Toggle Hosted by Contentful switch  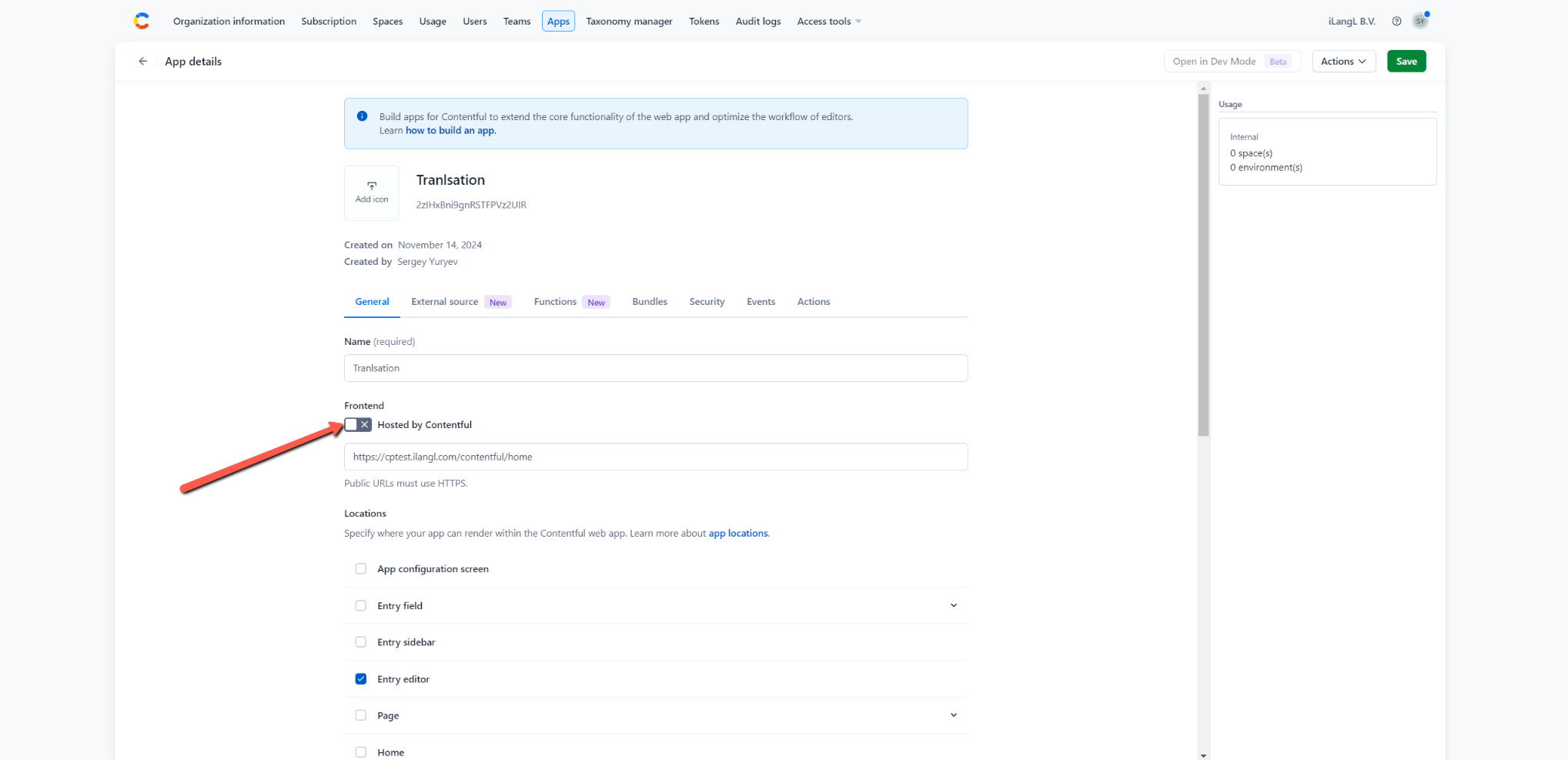pyautogui.click(x=358, y=425)
